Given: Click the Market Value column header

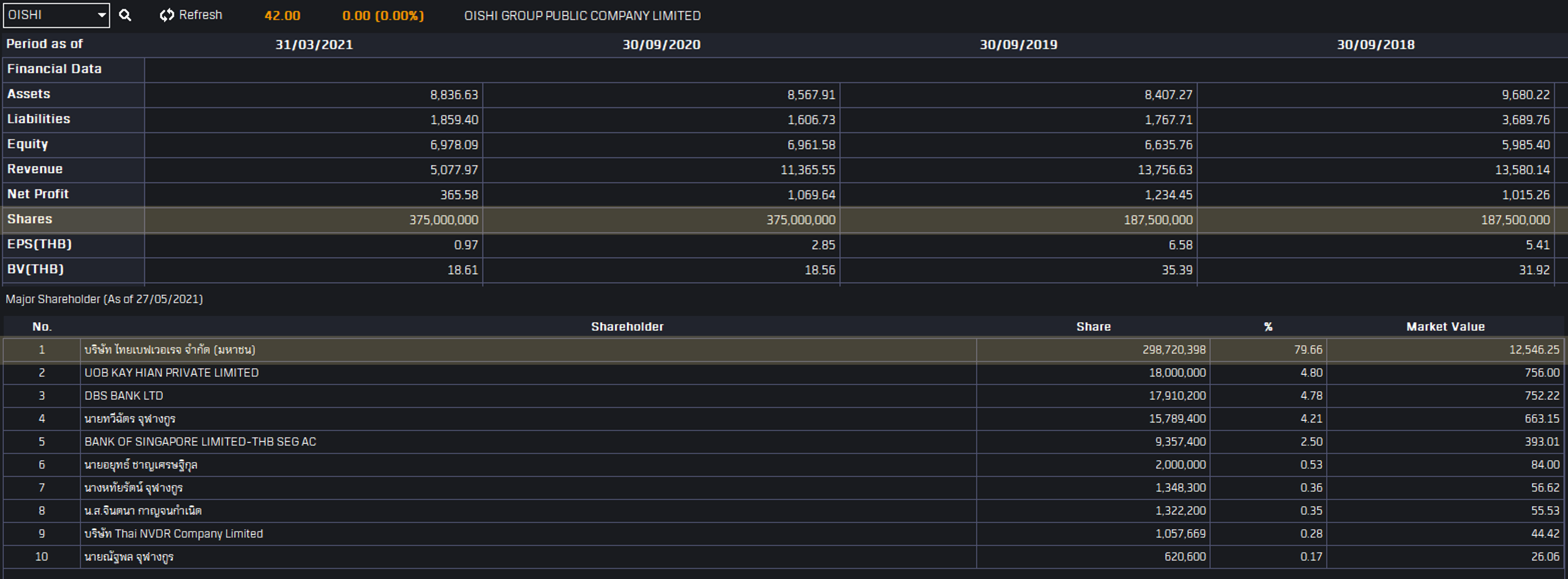Looking at the screenshot, I should point(1446,327).
